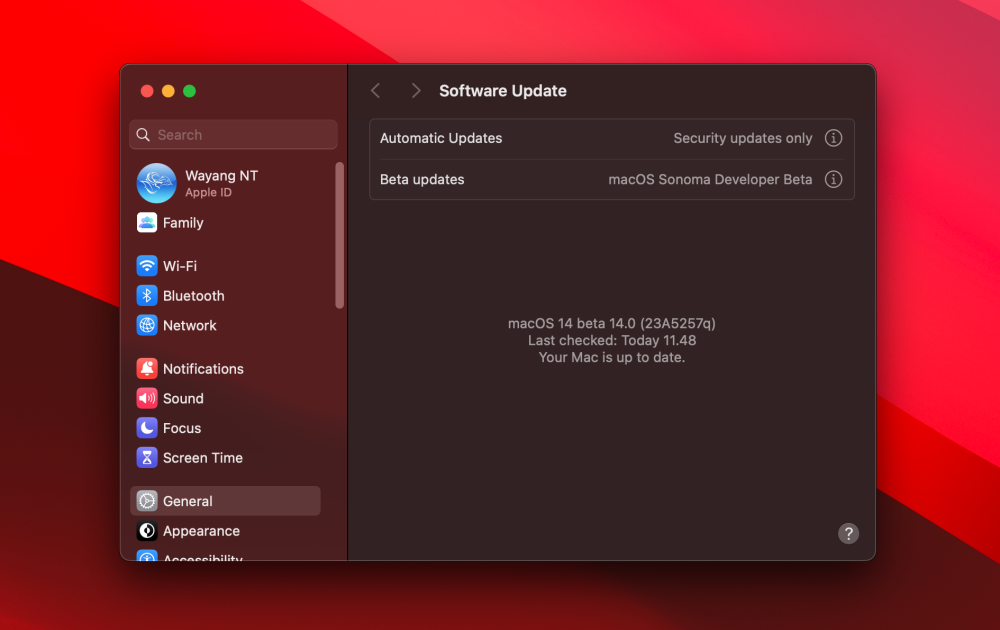The image size is (1000, 630).
Task: Click 'Last checked: Today 11.48' text
Action: tap(612, 341)
